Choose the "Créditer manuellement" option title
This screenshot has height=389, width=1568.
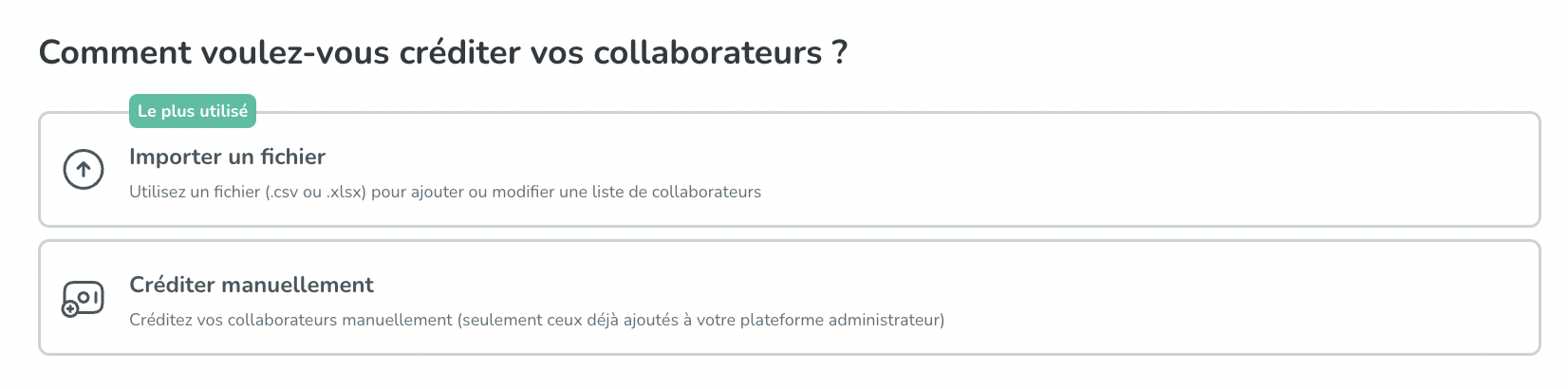(252, 285)
